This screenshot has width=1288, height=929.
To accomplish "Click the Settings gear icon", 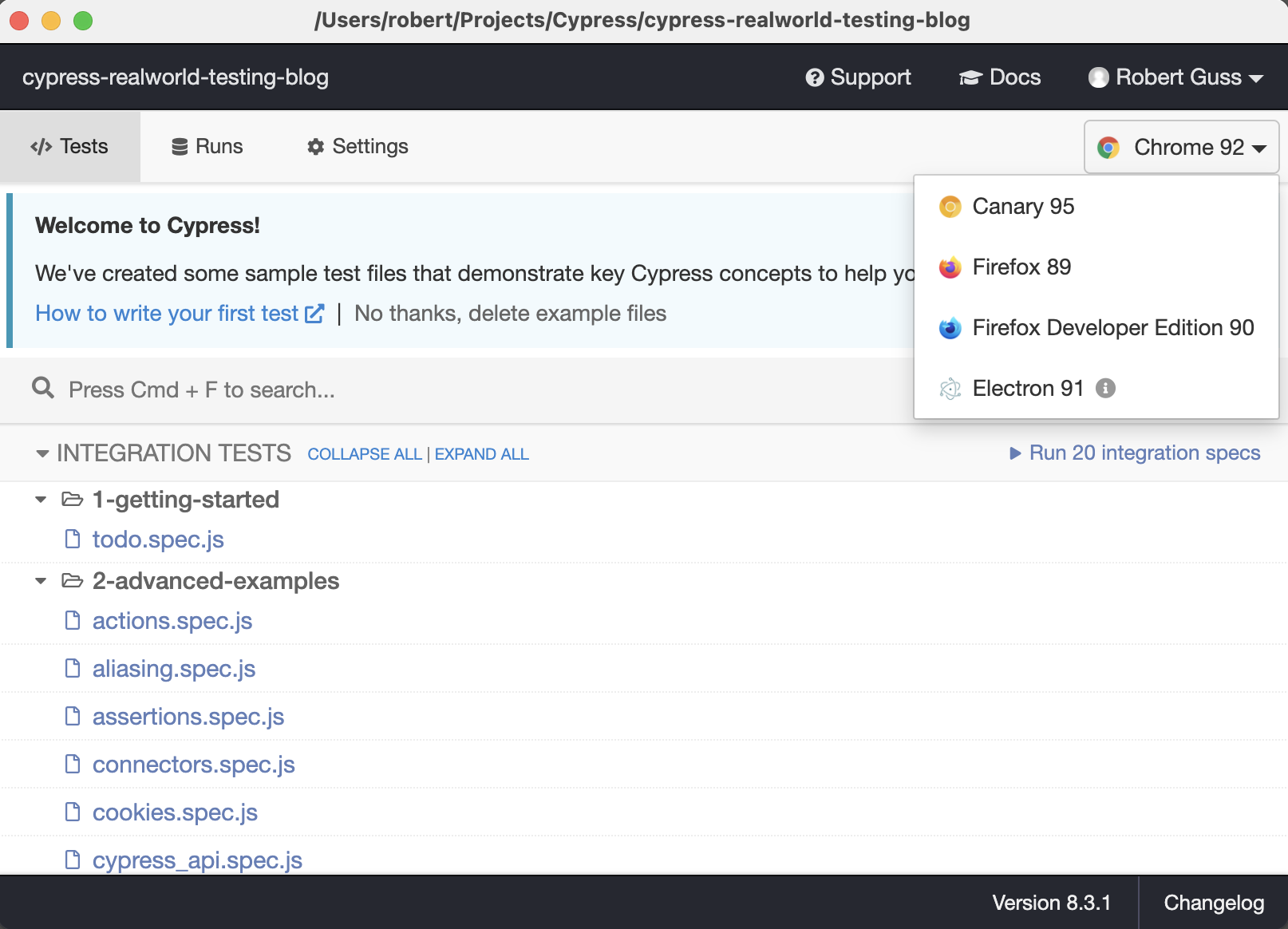I will coord(316,147).
